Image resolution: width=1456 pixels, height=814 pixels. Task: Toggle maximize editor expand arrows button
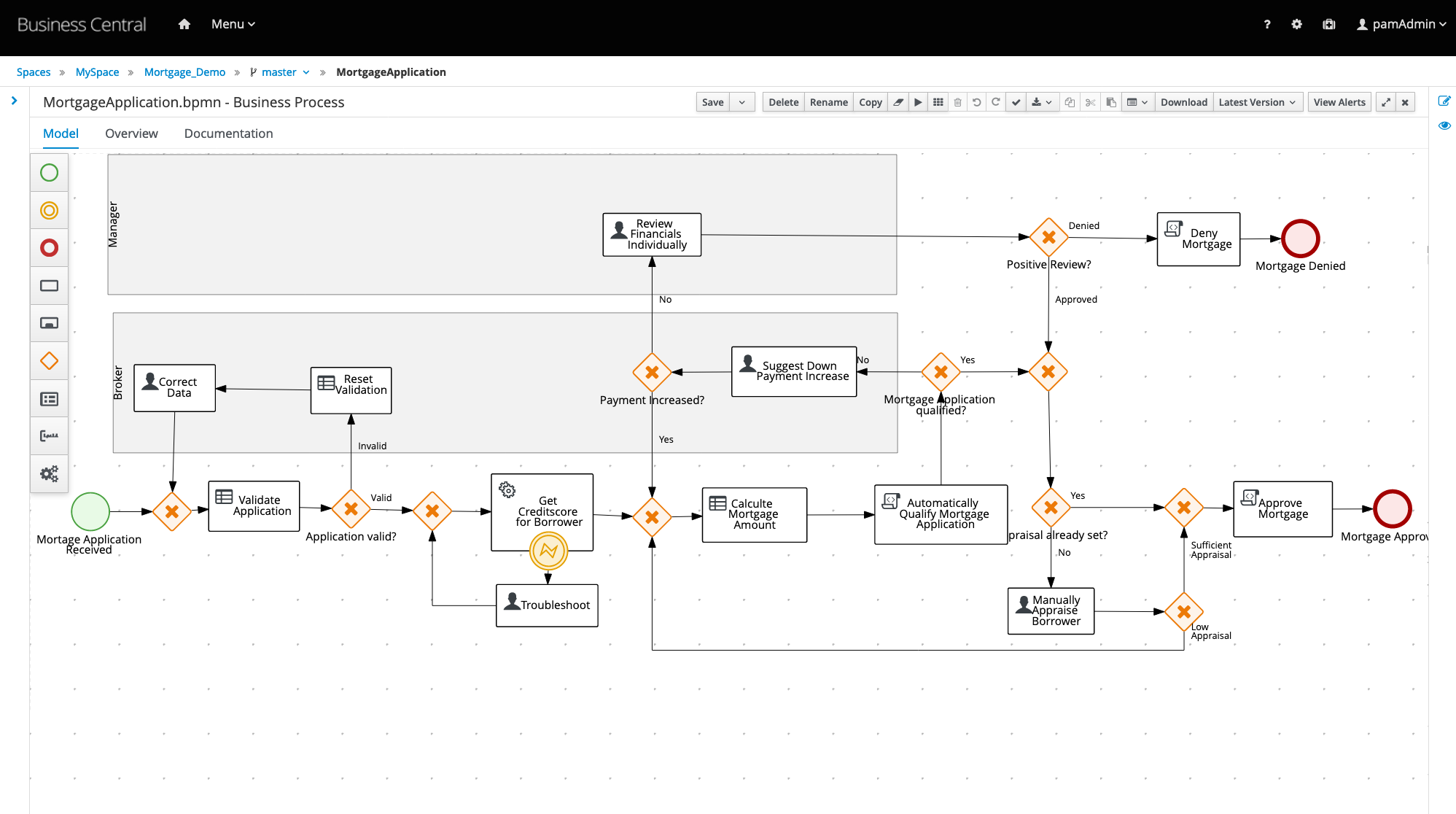pos(1386,102)
